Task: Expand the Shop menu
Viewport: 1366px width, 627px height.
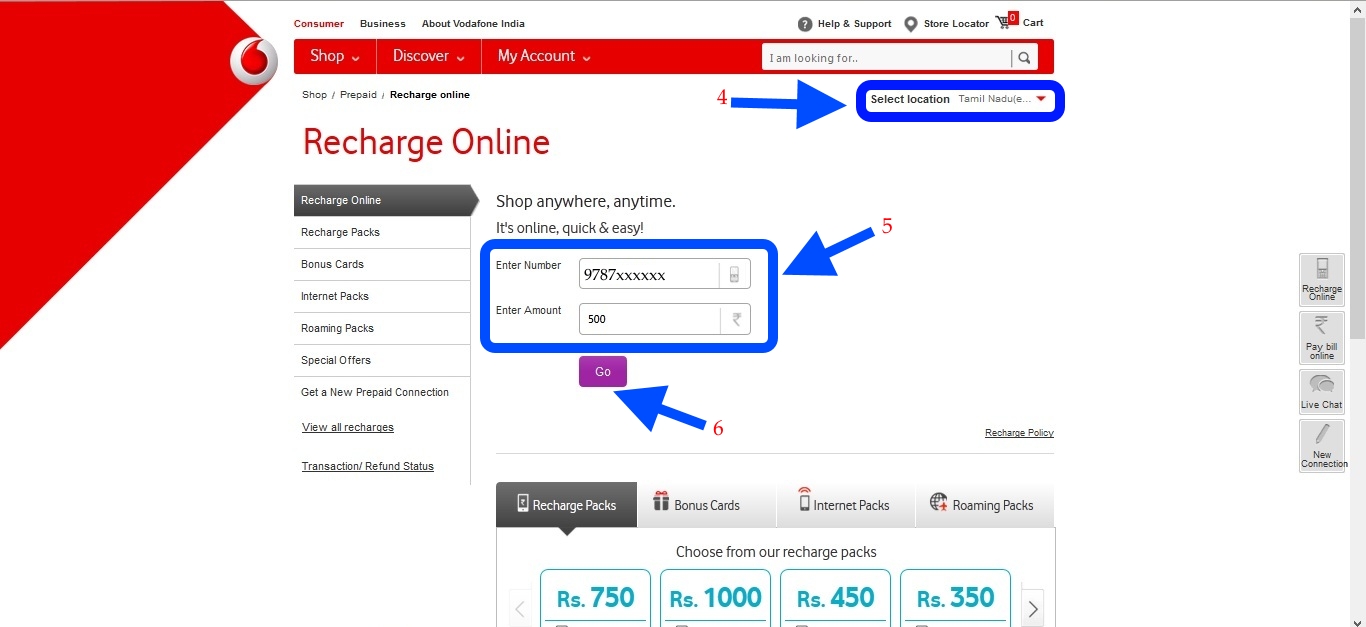Action: click(335, 56)
